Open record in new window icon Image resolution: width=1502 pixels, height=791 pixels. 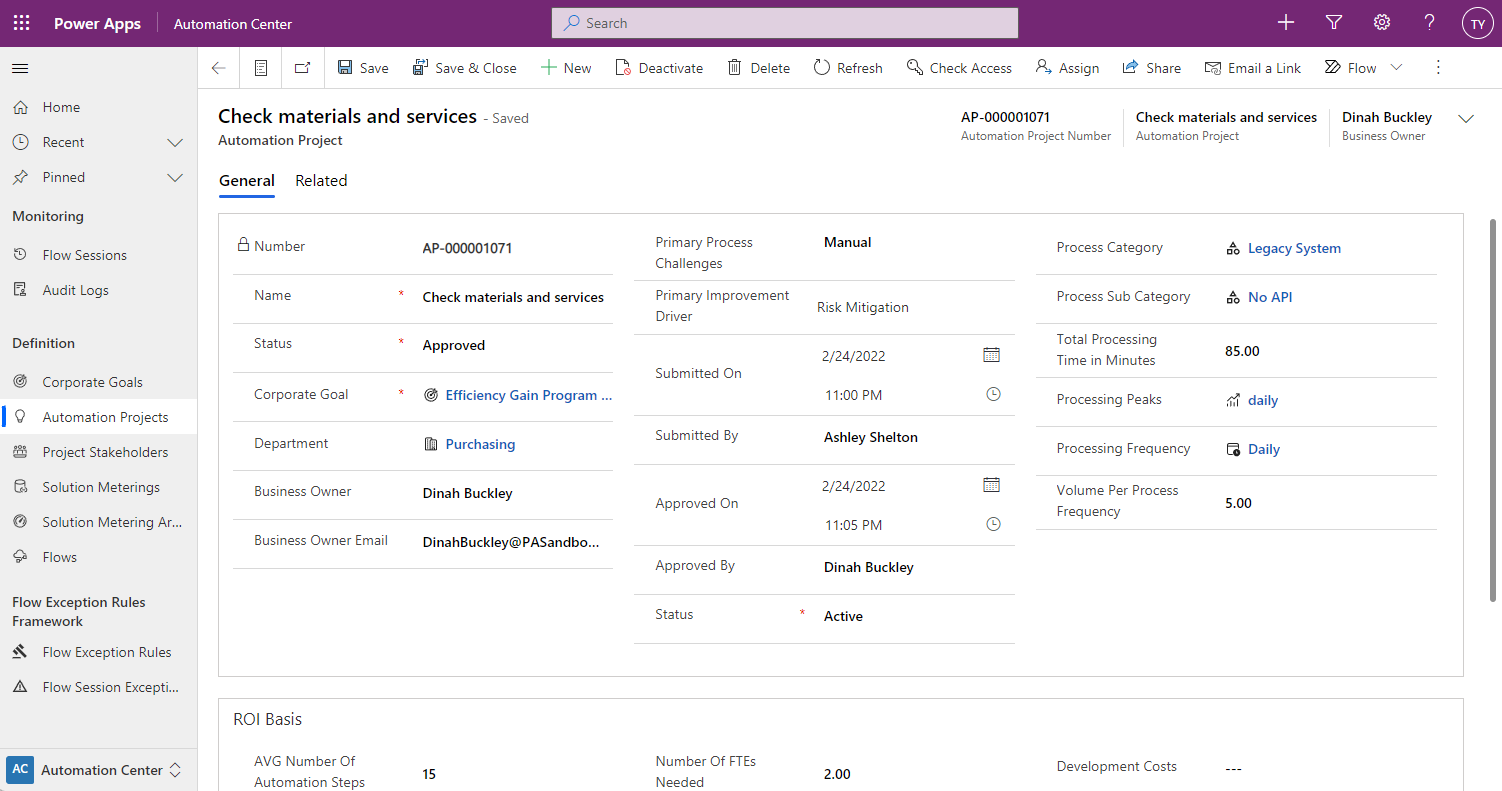[302, 68]
